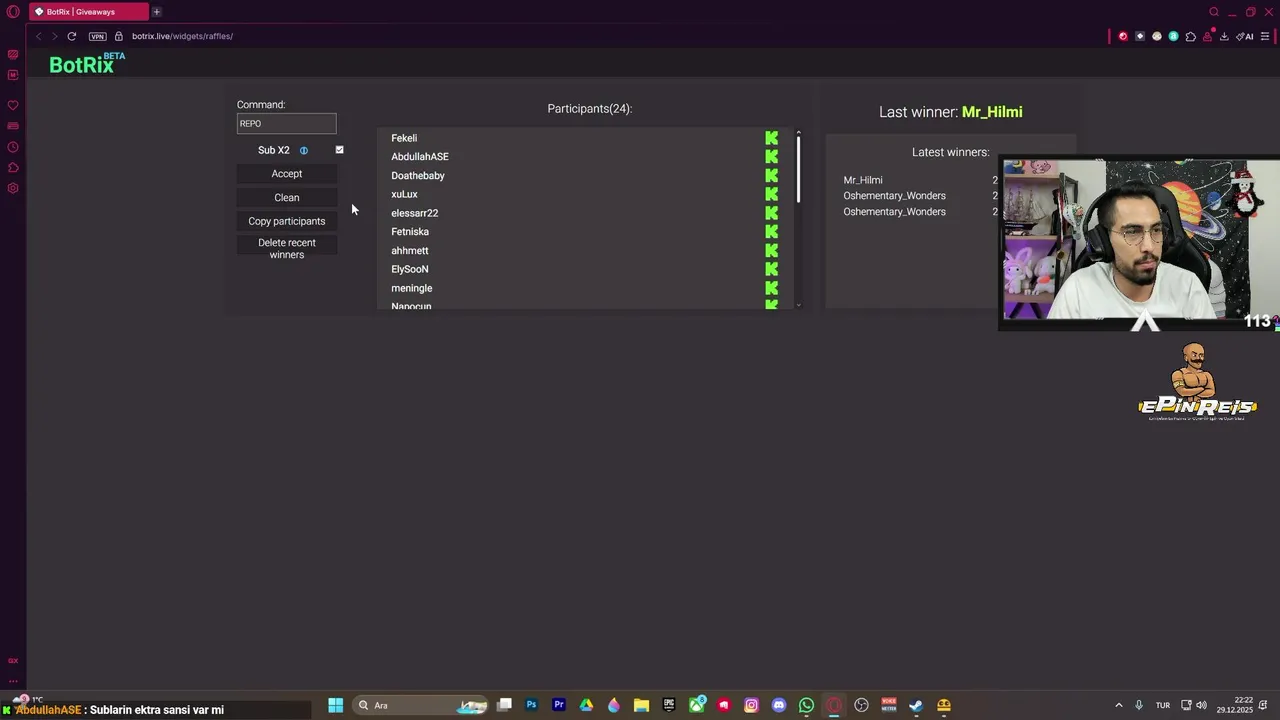Viewport: 1280px width, 720px height.
Task: Click the Accept button
Action: pos(287,174)
